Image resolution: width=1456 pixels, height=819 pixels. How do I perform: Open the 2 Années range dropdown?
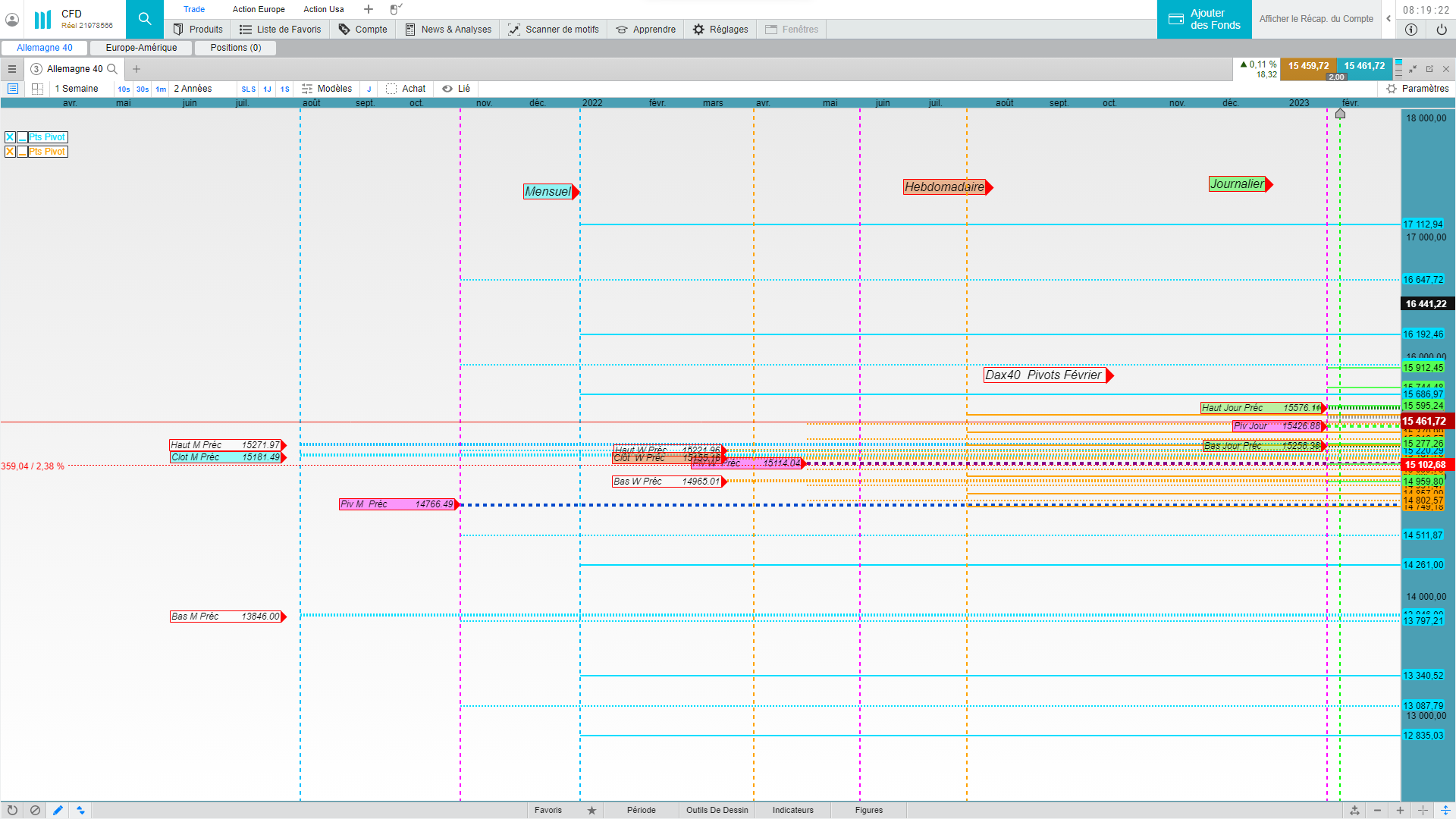pos(193,89)
